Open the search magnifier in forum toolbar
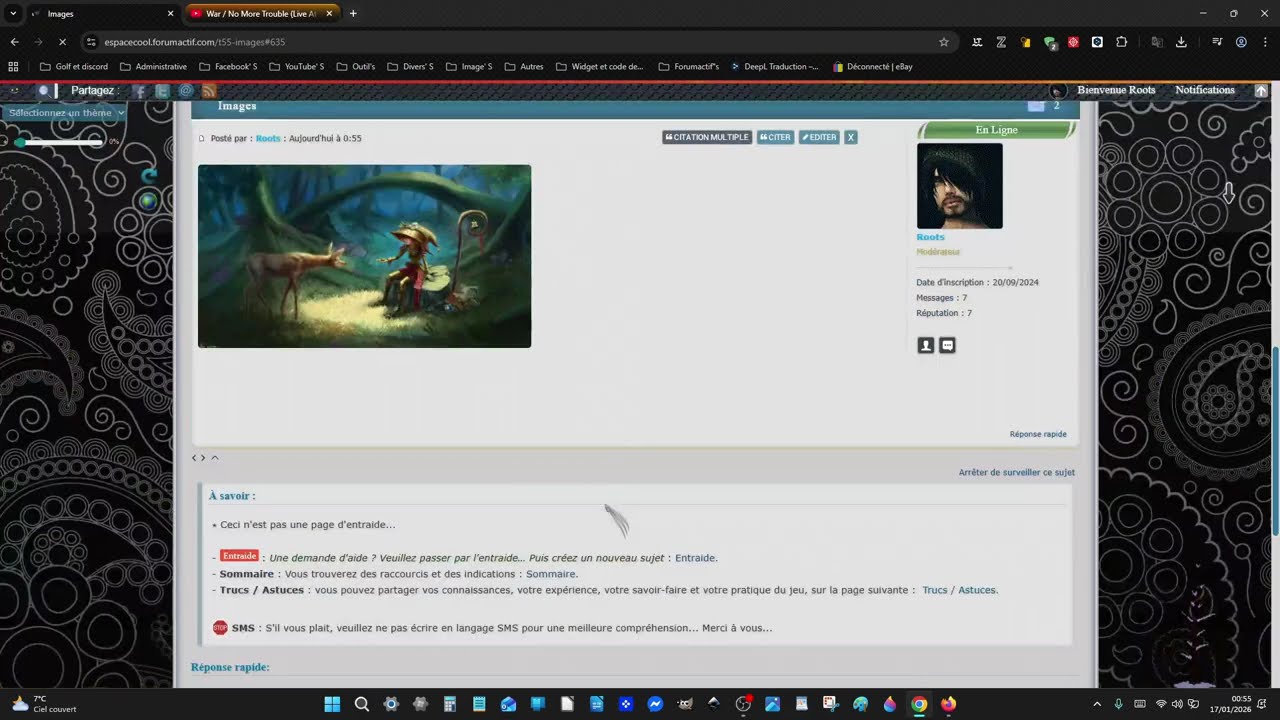 pyautogui.click(x=43, y=90)
